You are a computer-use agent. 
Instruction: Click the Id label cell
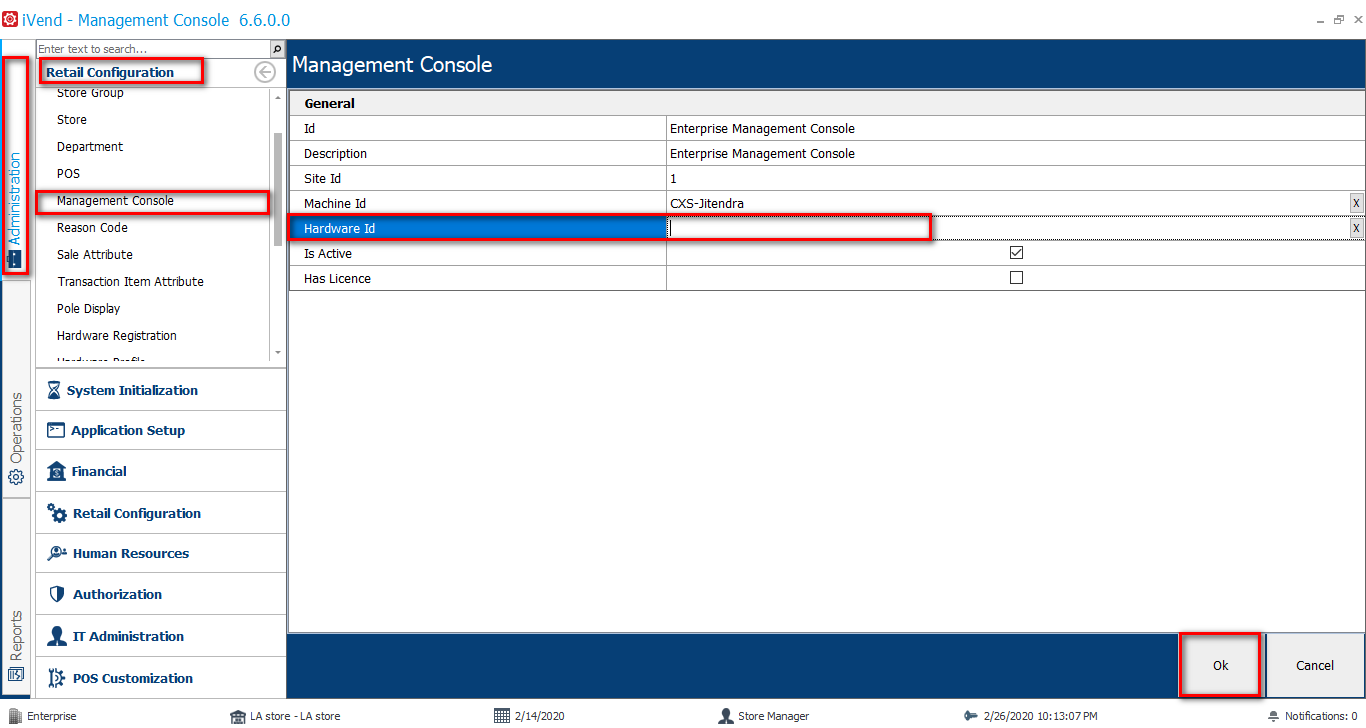[x=478, y=129]
